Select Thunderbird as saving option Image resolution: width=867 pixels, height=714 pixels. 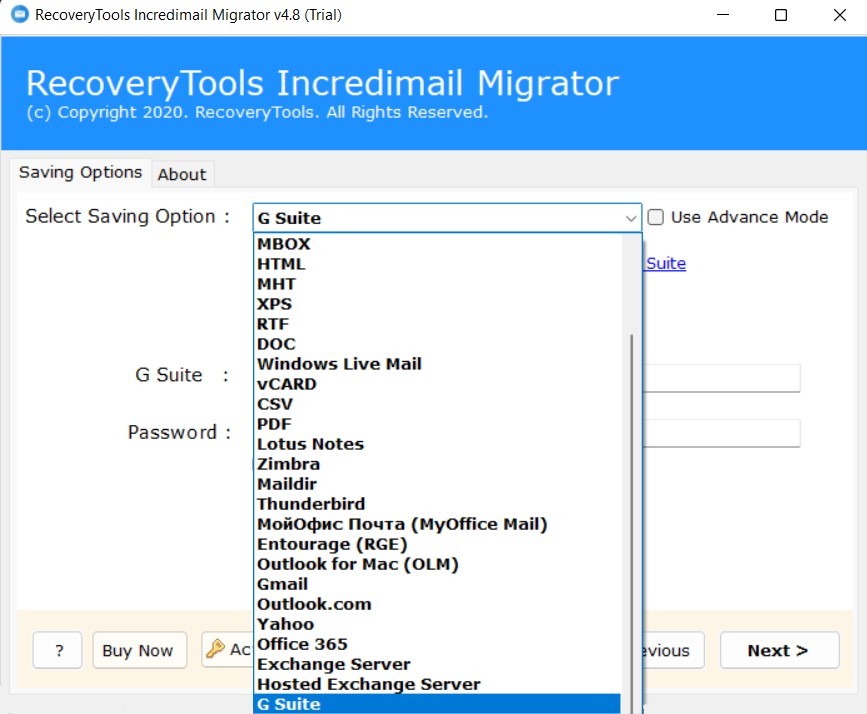point(311,504)
